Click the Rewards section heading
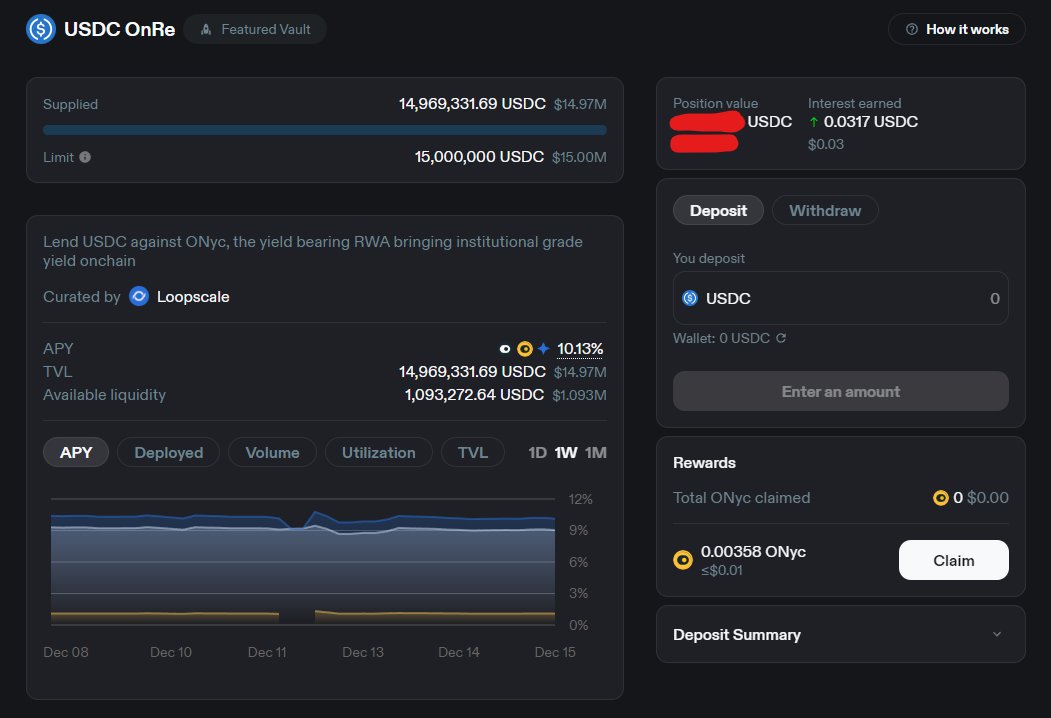The width and height of the screenshot is (1051, 718). [x=704, y=463]
